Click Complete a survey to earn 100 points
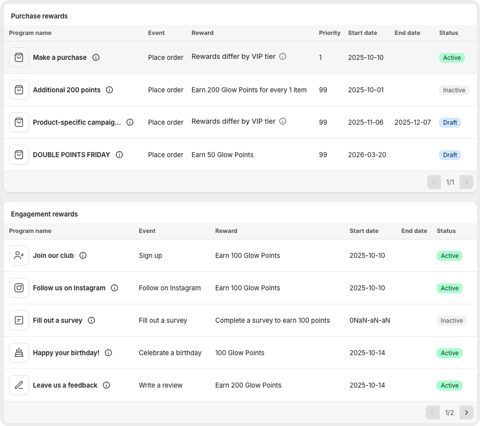Viewport: 480px width, 426px height. tap(272, 320)
